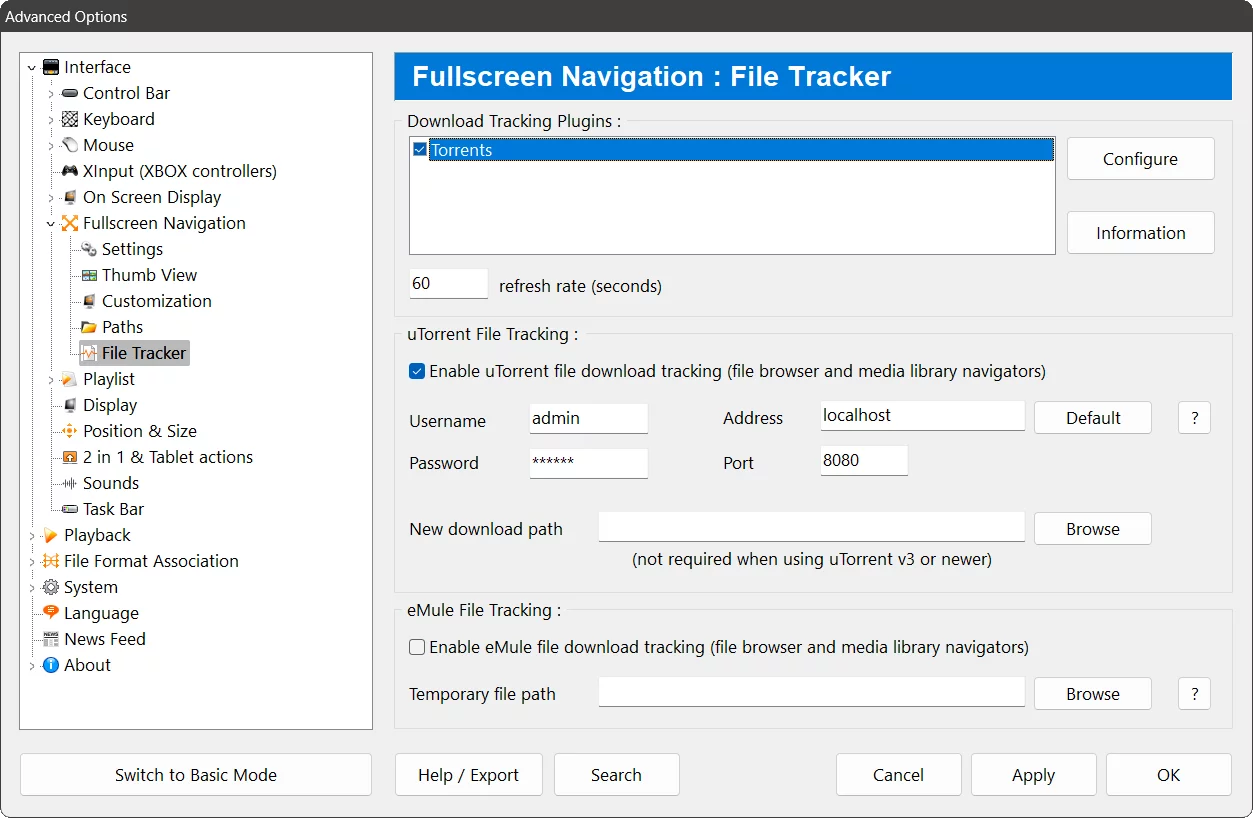Click the Sounds waveform icon
Screen dimensions: 1253x818
coord(70,483)
